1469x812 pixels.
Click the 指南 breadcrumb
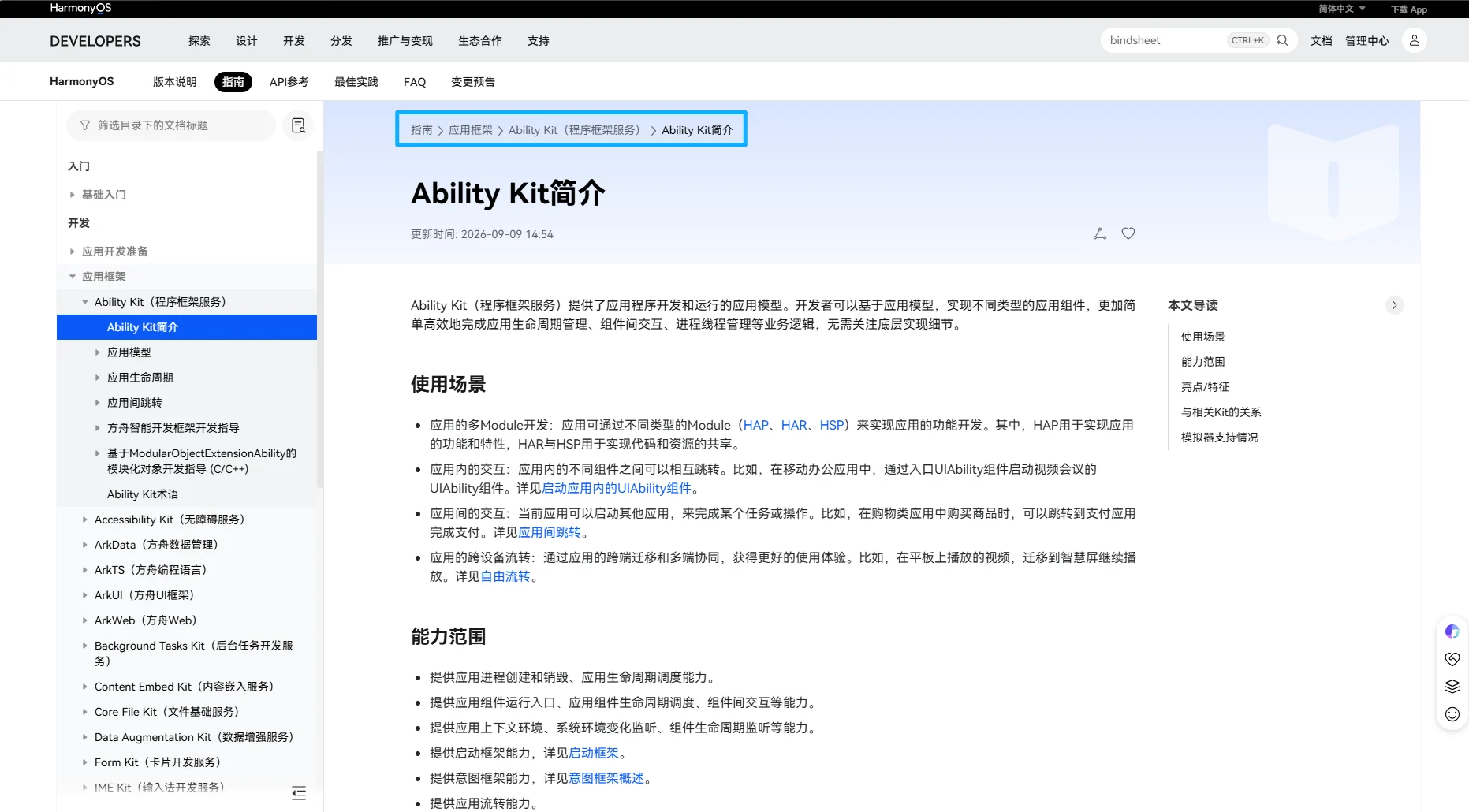[x=422, y=130]
